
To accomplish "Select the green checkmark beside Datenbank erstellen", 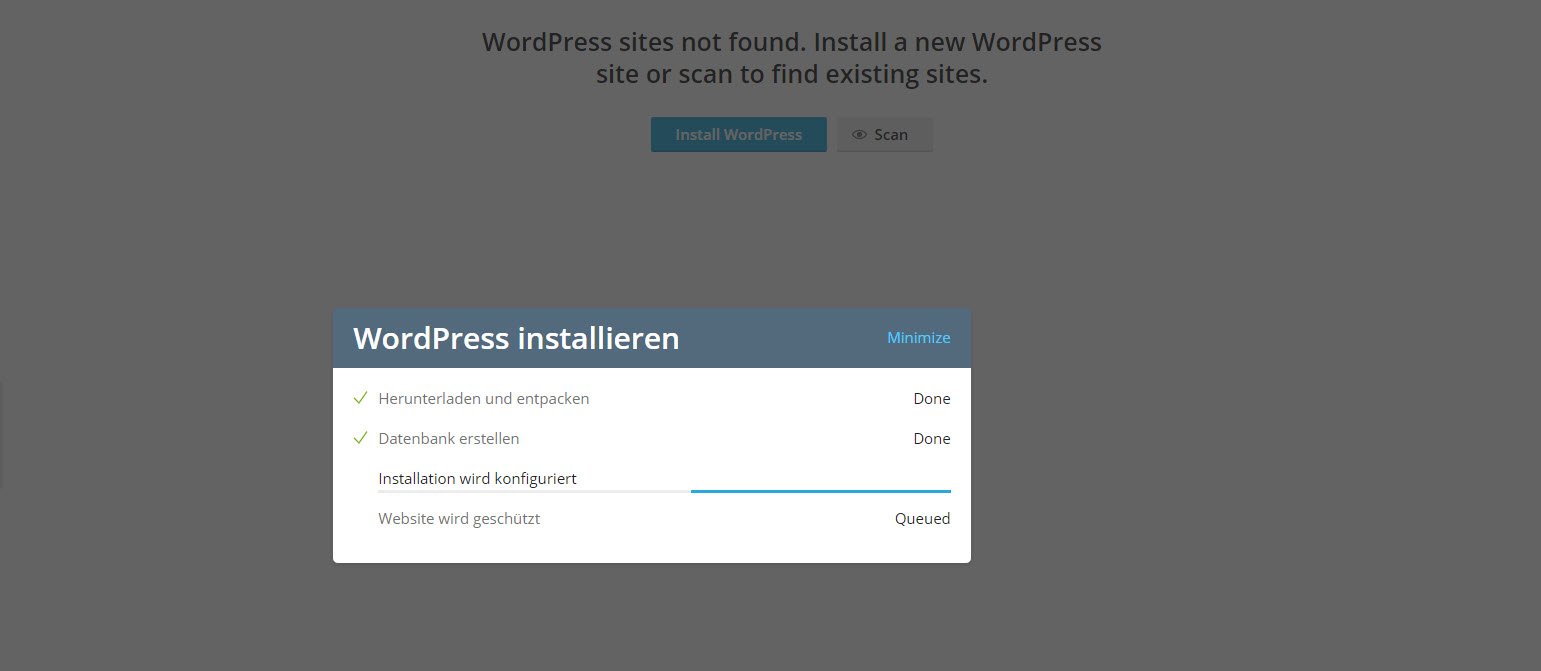I will click(x=360, y=437).
